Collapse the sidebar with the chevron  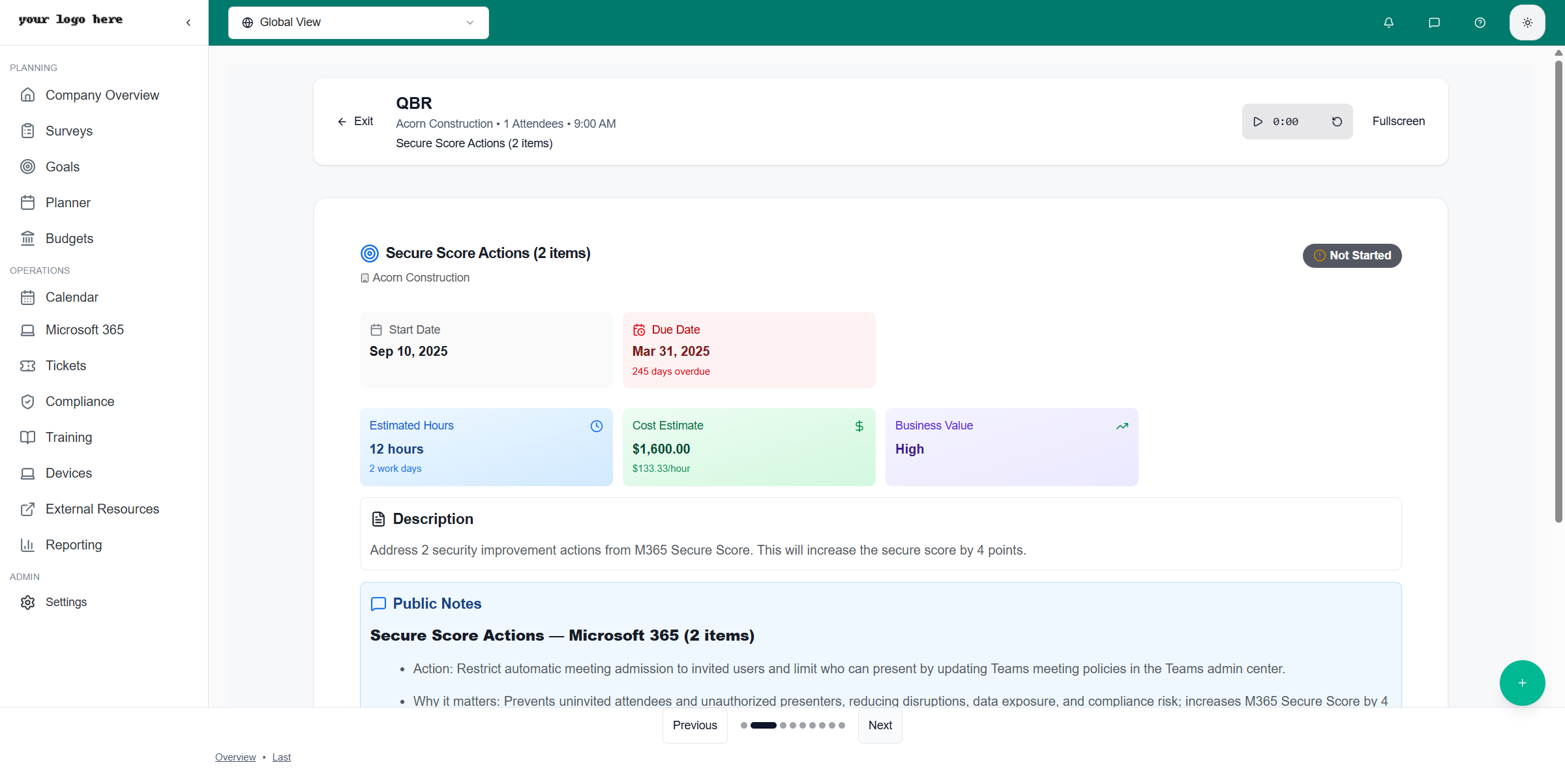(188, 23)
